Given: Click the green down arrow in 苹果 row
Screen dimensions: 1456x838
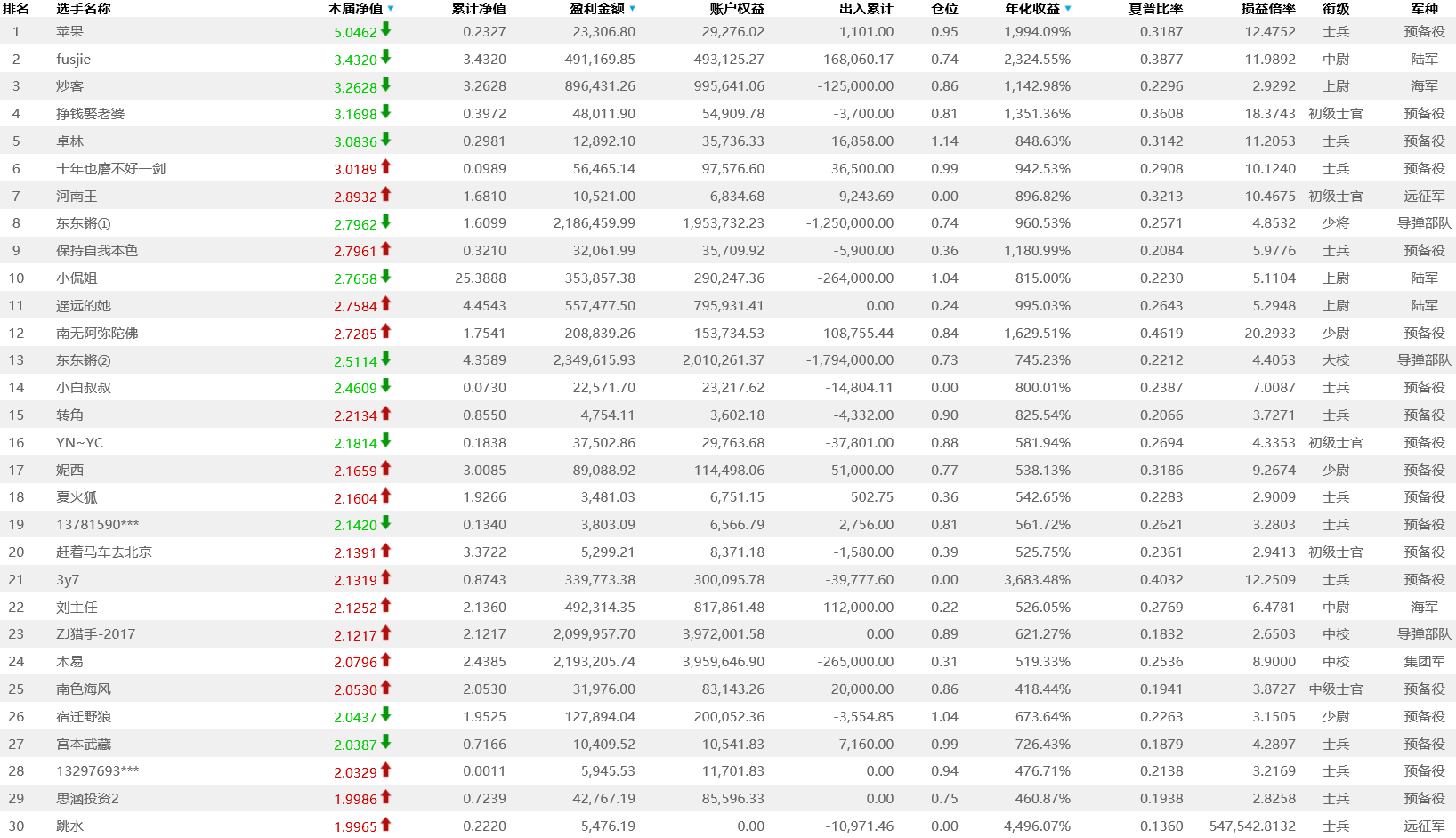Looking at the screenshot, I should coord(385,29).
